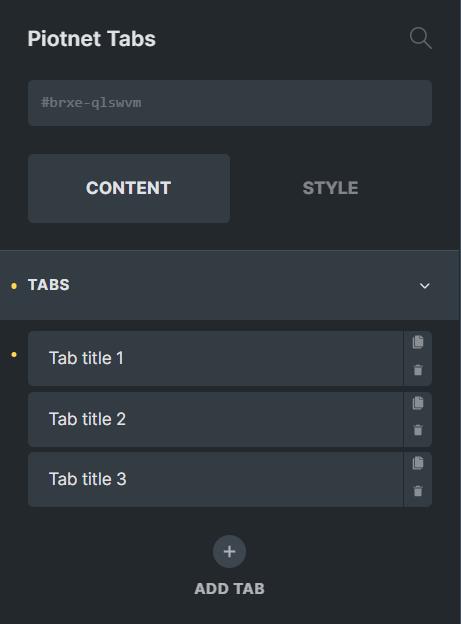Delete Tab title 2 with trash icon
Screen dimensions: 461x624
coord(418,430)
